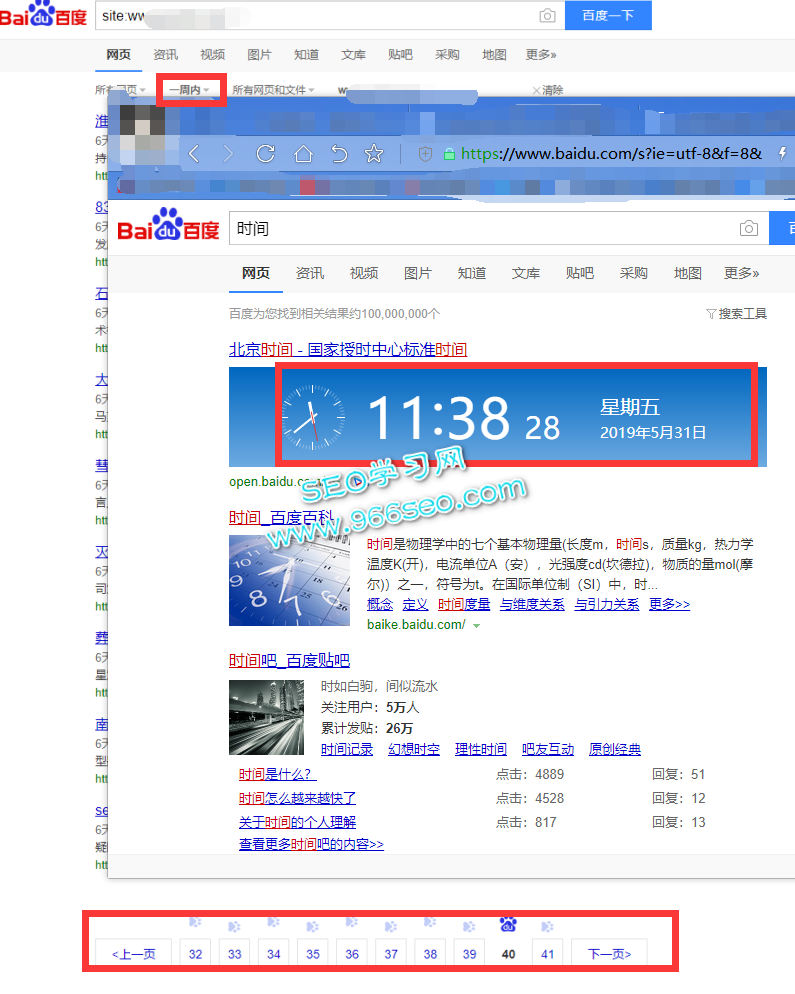Click the lightning speed-mode icon
Viewport: 795px width, 994px height.
782,153
